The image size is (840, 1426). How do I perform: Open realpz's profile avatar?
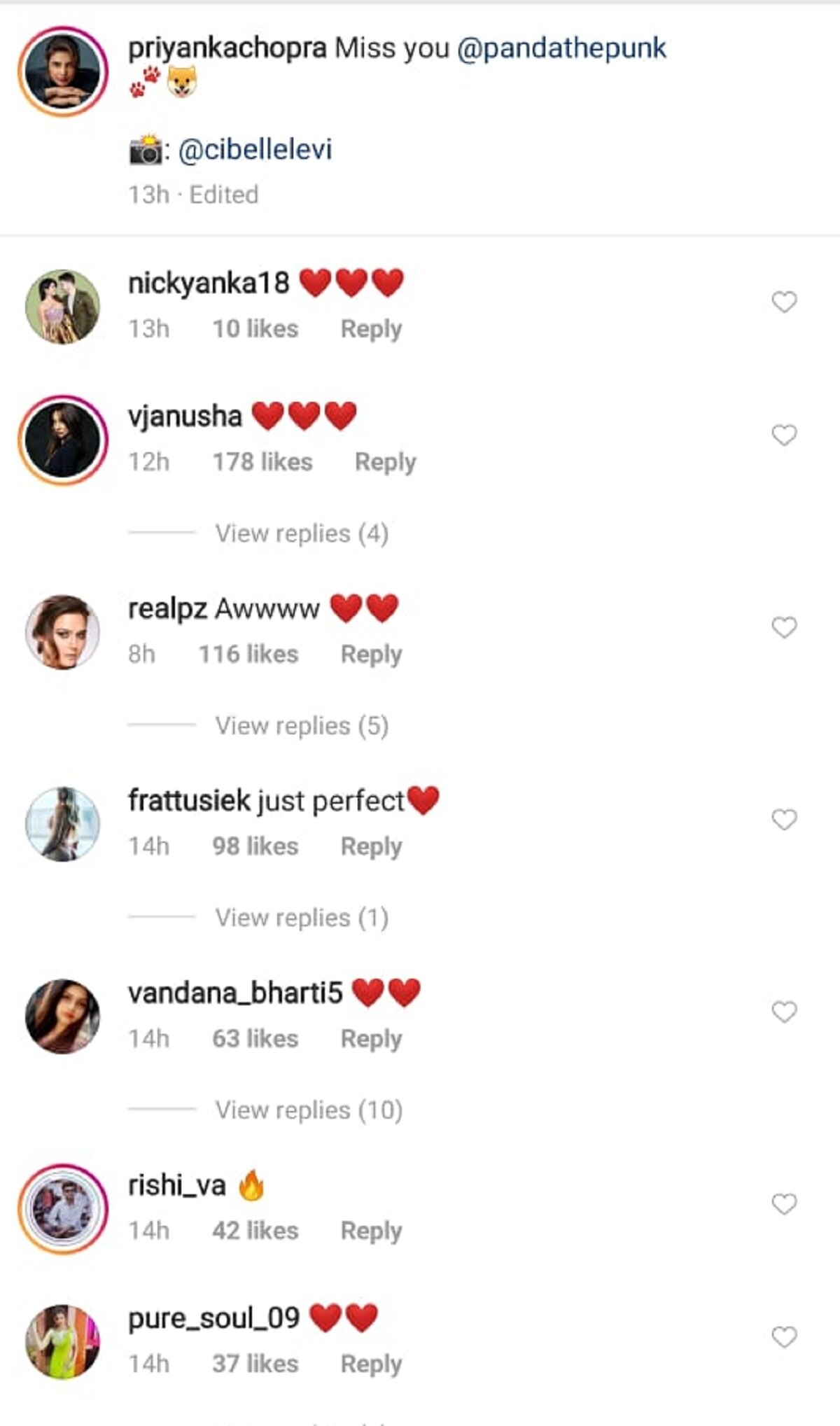tap(63, 632)
